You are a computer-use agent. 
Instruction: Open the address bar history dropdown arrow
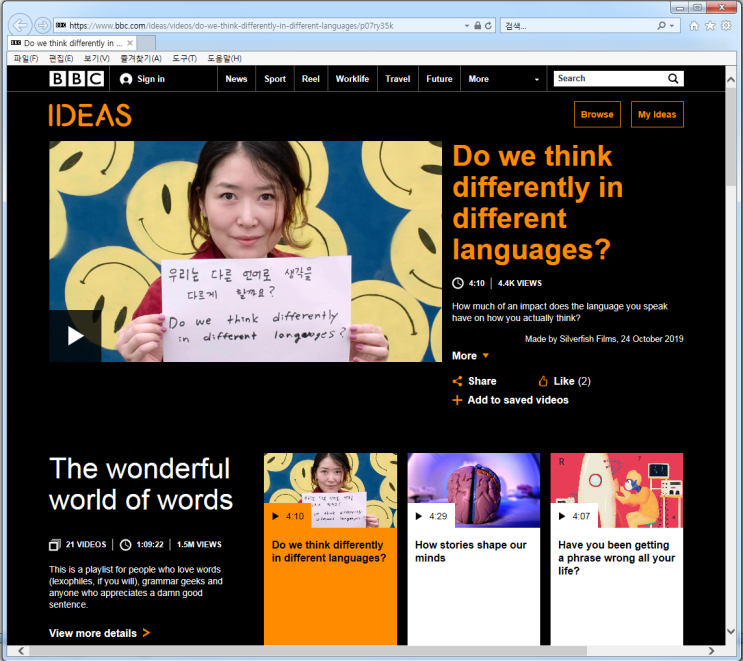(x=467, y=26)
